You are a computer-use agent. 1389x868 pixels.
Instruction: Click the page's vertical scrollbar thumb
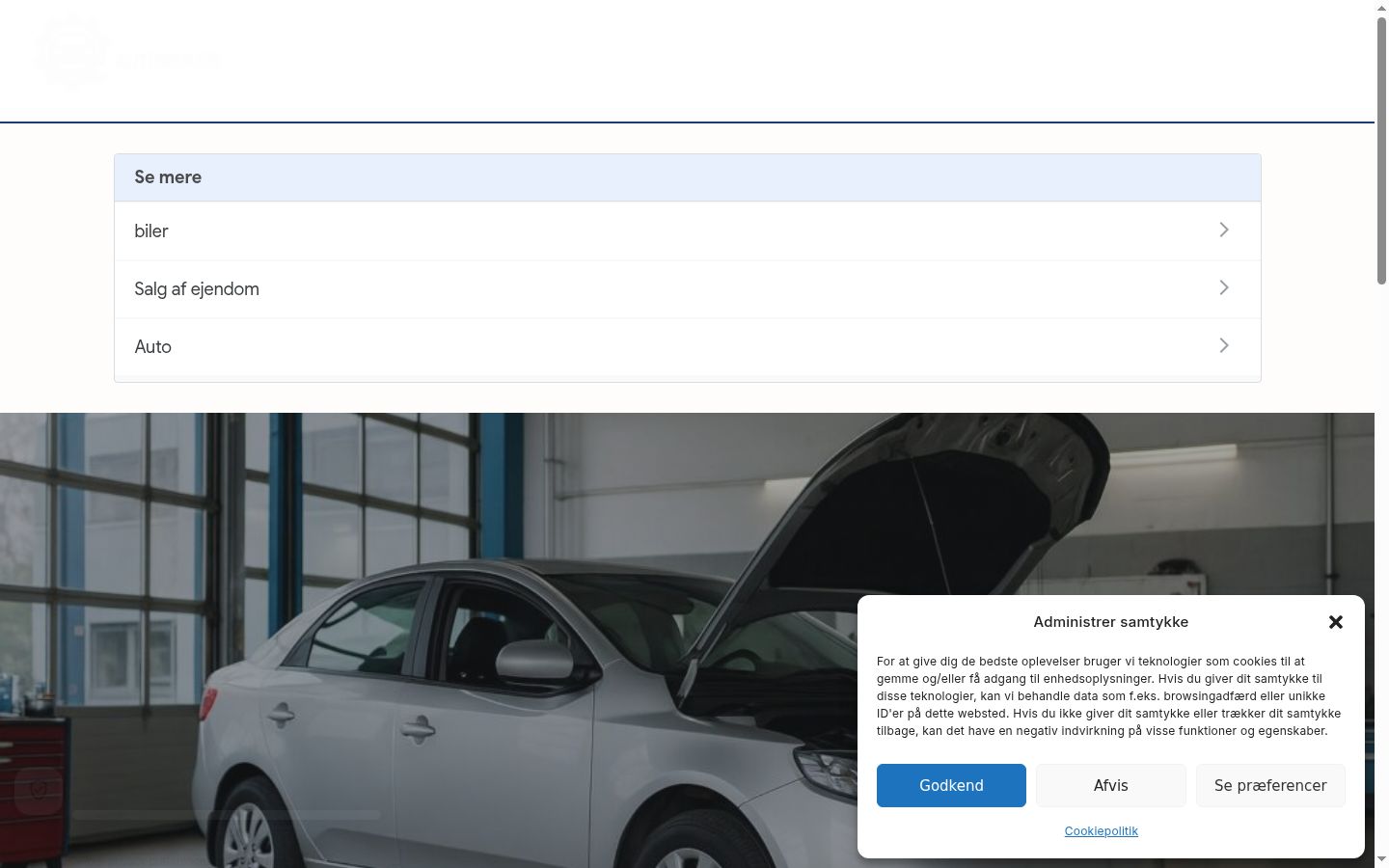tap(1381, 149)
